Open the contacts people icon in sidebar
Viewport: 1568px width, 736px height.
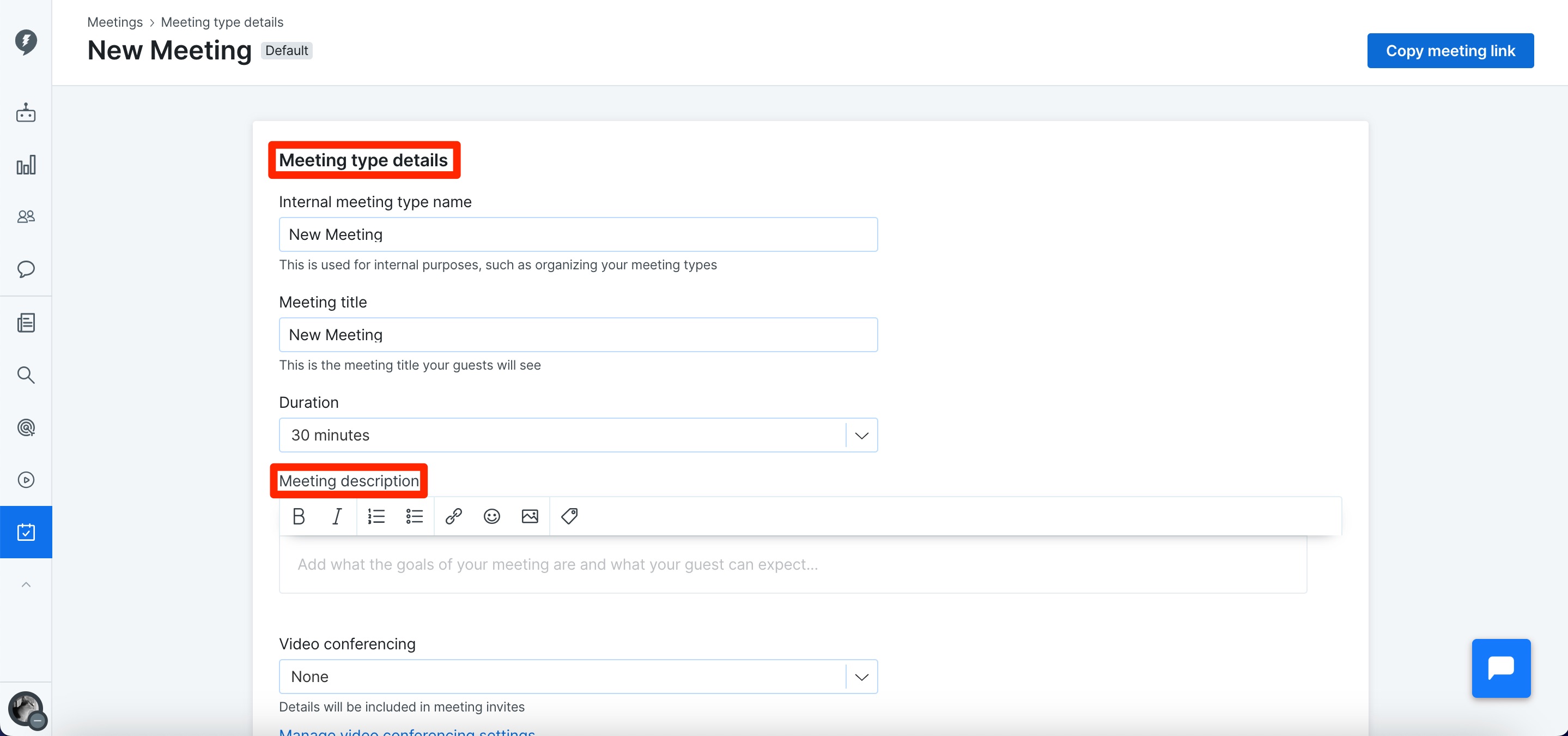(x=26, y=216)
